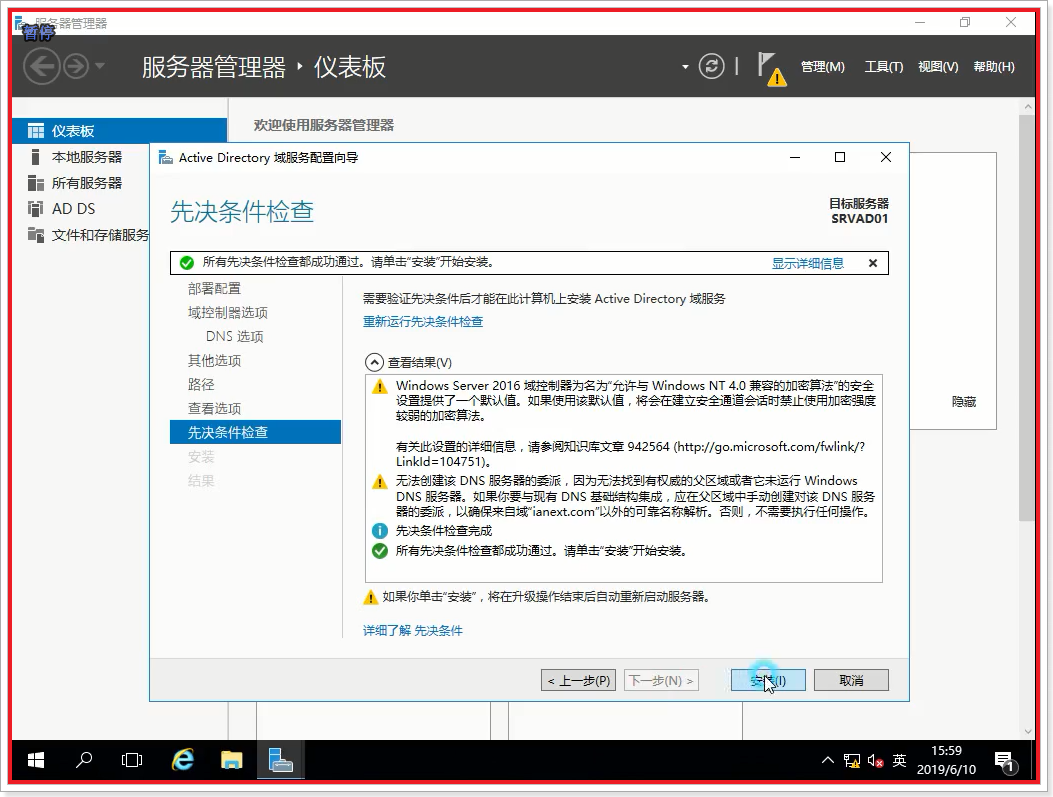Go to the DNS 选项 wizard step
This screenshot has width=1053, height=797.
(234, 336)
